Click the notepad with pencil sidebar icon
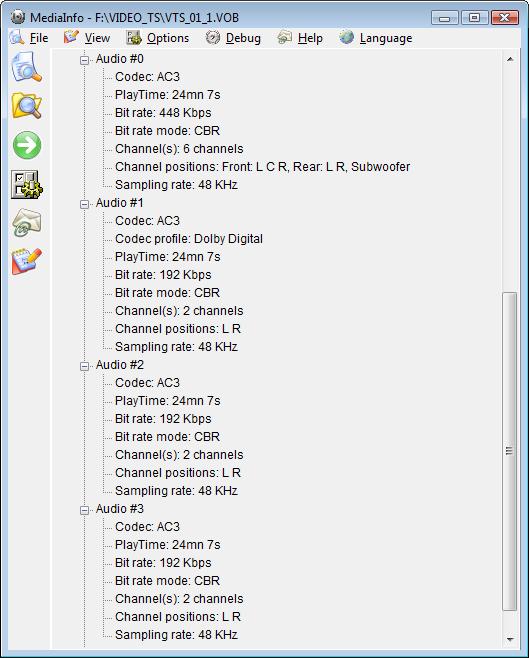The image size is (529, 658). [26, 261]
